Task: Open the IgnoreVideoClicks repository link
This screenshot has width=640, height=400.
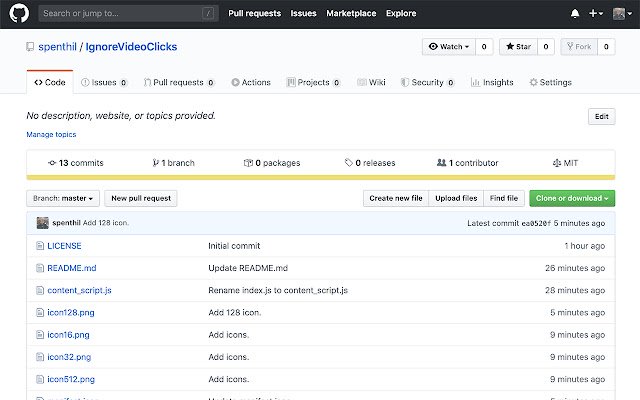Action: 131,47
